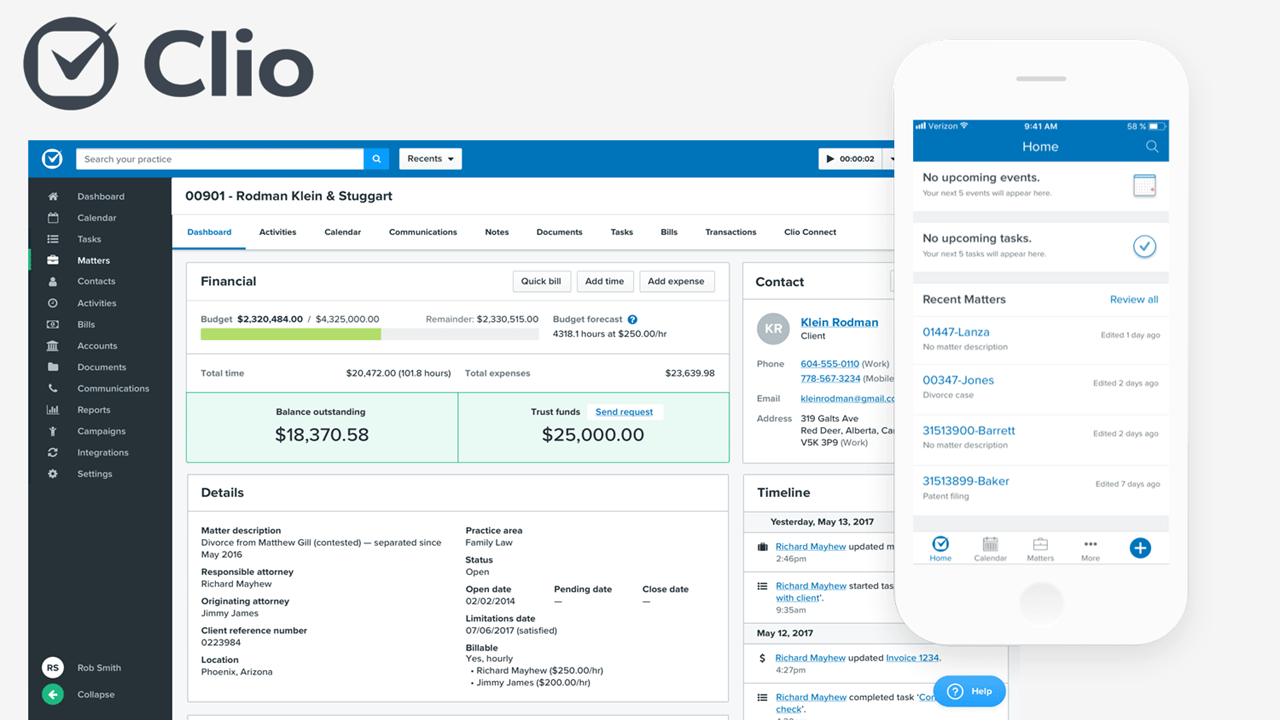Collapse the sidebar with green arrow

(53, 694)
